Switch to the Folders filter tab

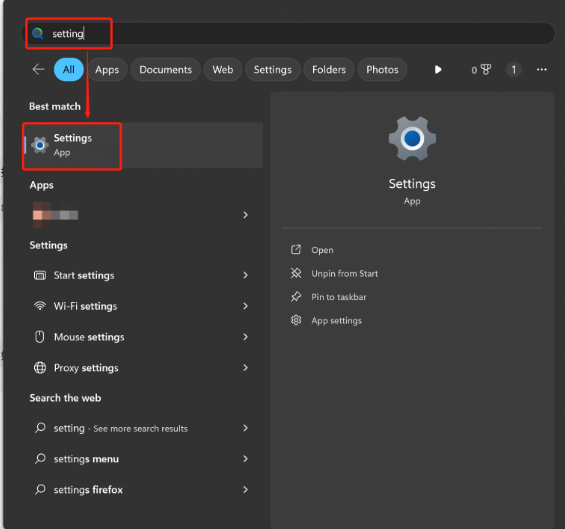pyautogui.click(x=329, y=70)
